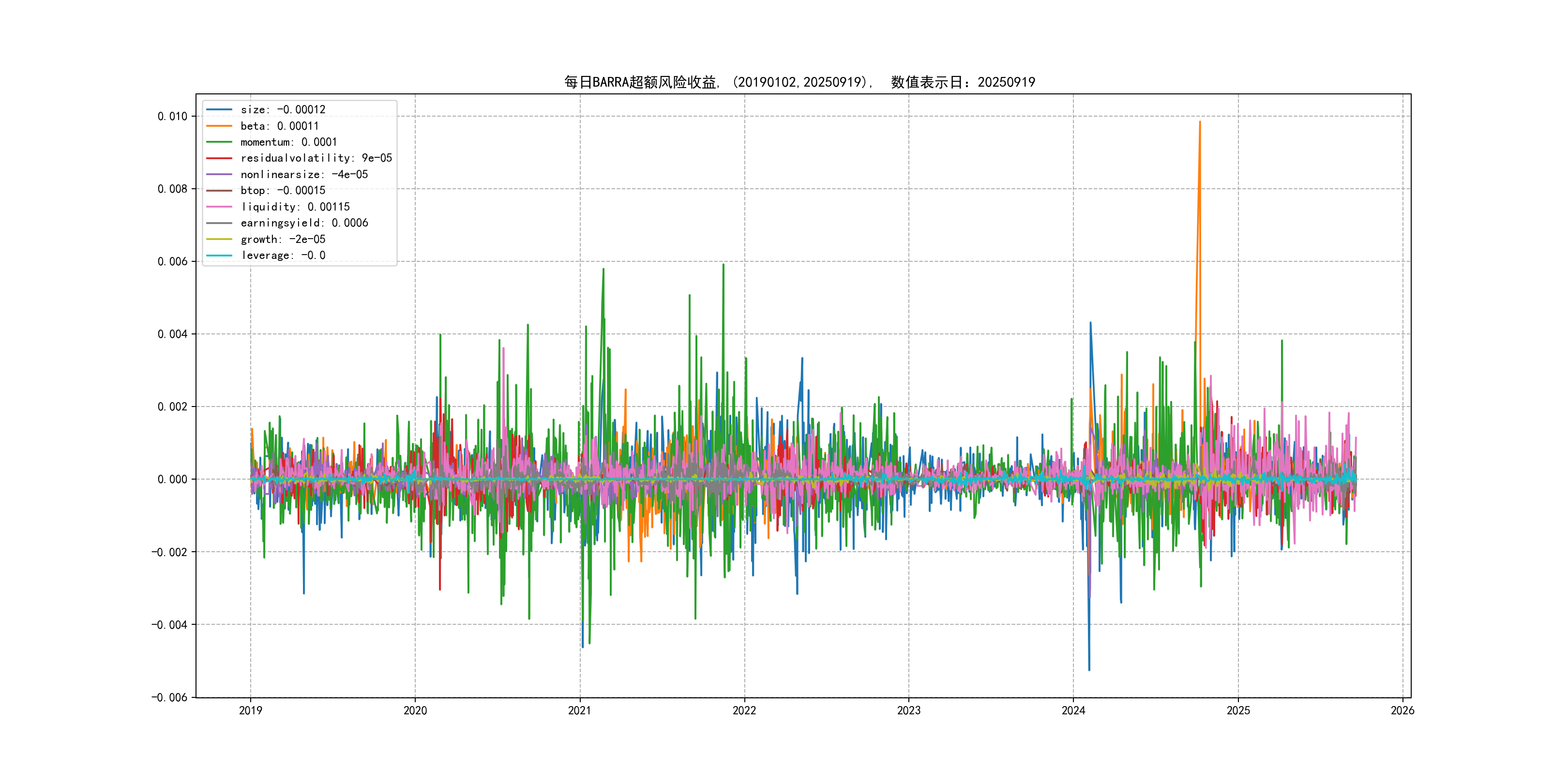Click the cyan leverage legend swatch
Viewport: 1568px width, 784px height.
219,256
